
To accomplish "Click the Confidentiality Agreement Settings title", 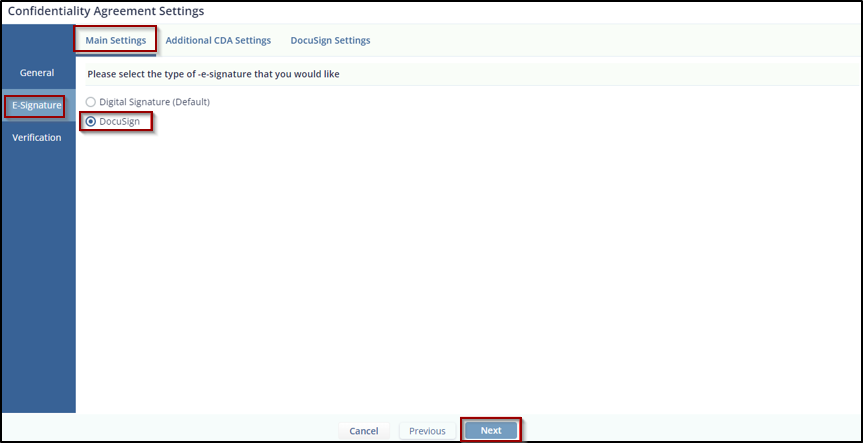I will [106, 11].
